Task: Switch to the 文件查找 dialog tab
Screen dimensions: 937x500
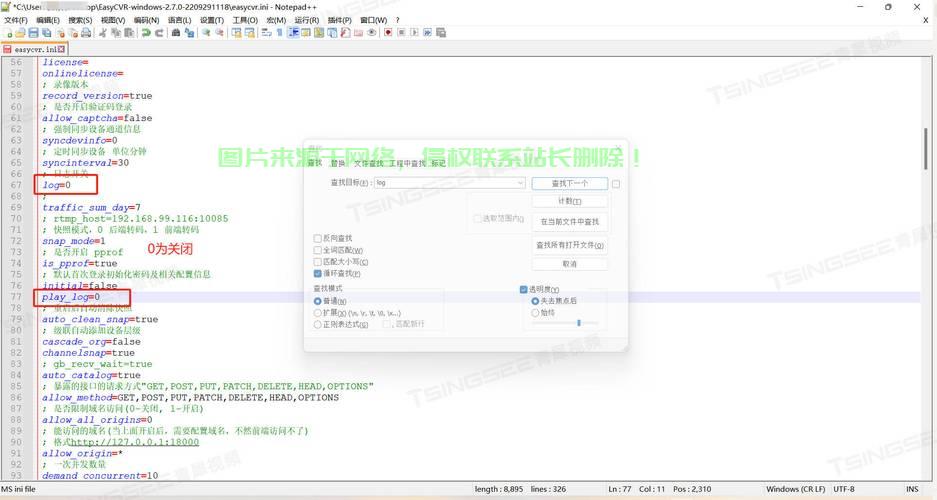Action: 369,163
